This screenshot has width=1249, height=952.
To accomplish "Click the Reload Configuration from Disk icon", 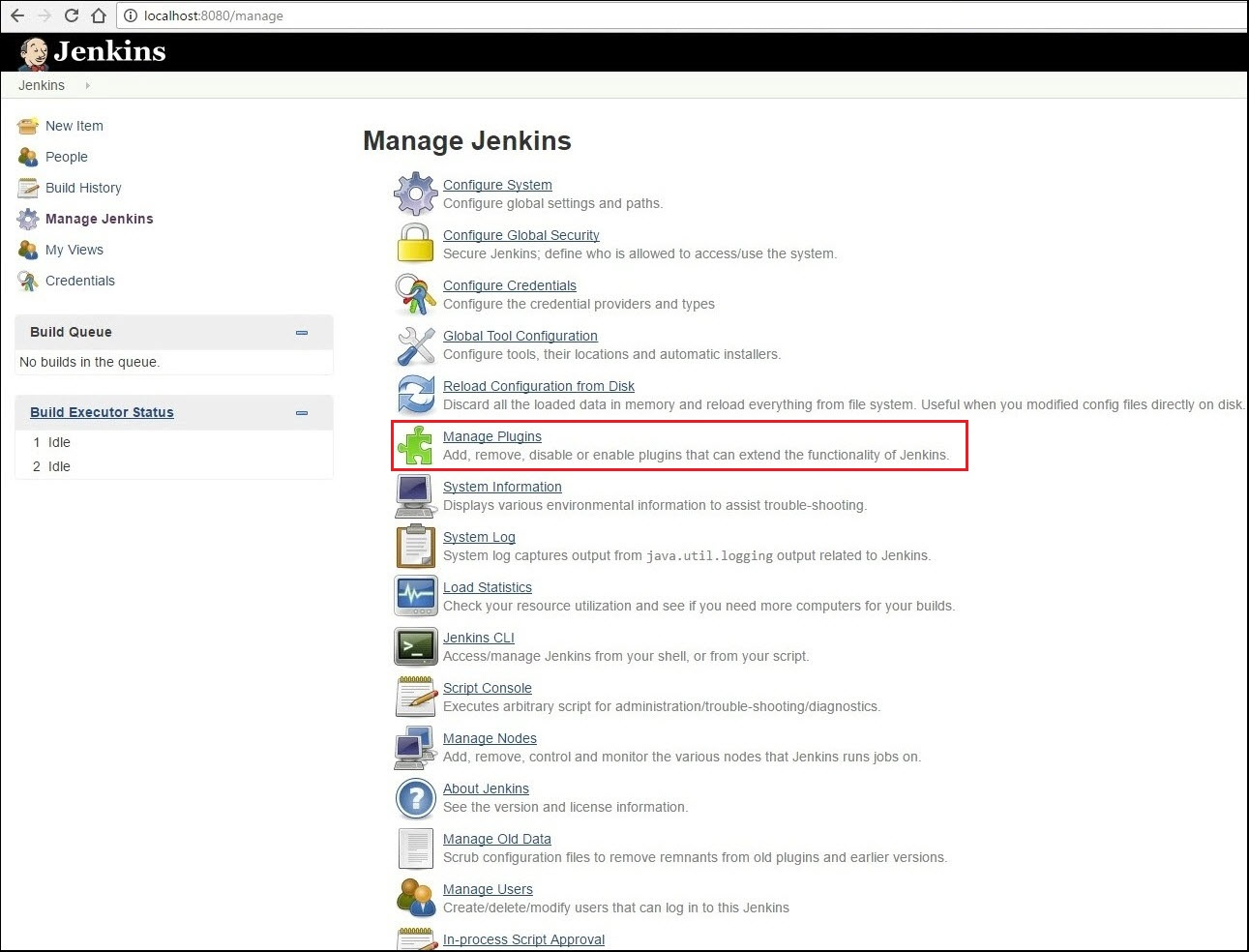I will pos(416,395).
